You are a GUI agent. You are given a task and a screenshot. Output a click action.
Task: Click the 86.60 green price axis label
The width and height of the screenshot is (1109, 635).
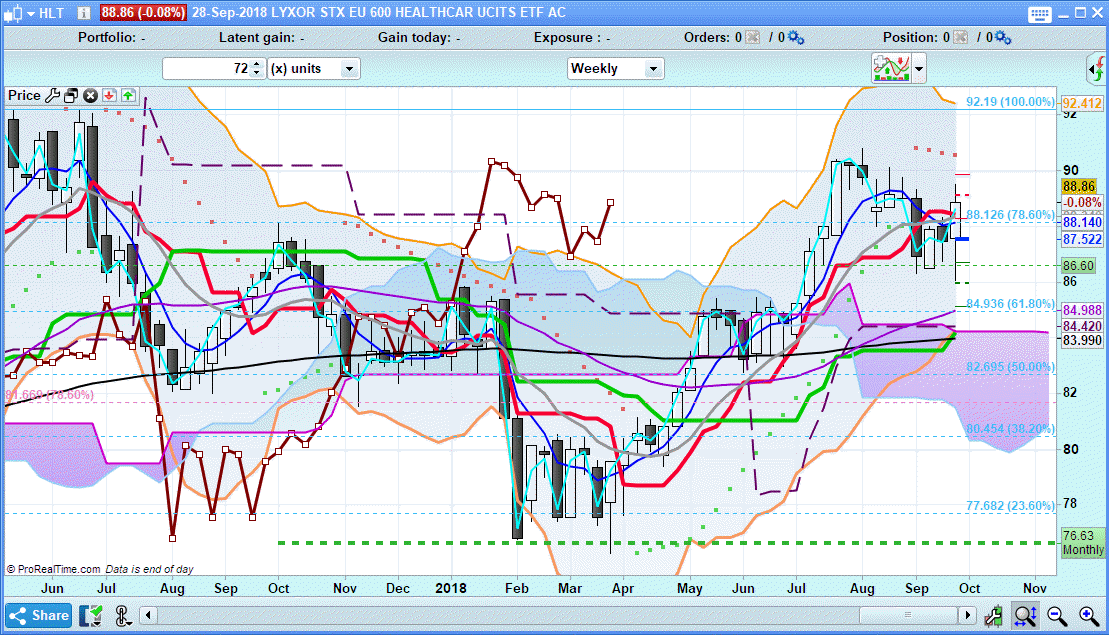[x=1079, y=266]
